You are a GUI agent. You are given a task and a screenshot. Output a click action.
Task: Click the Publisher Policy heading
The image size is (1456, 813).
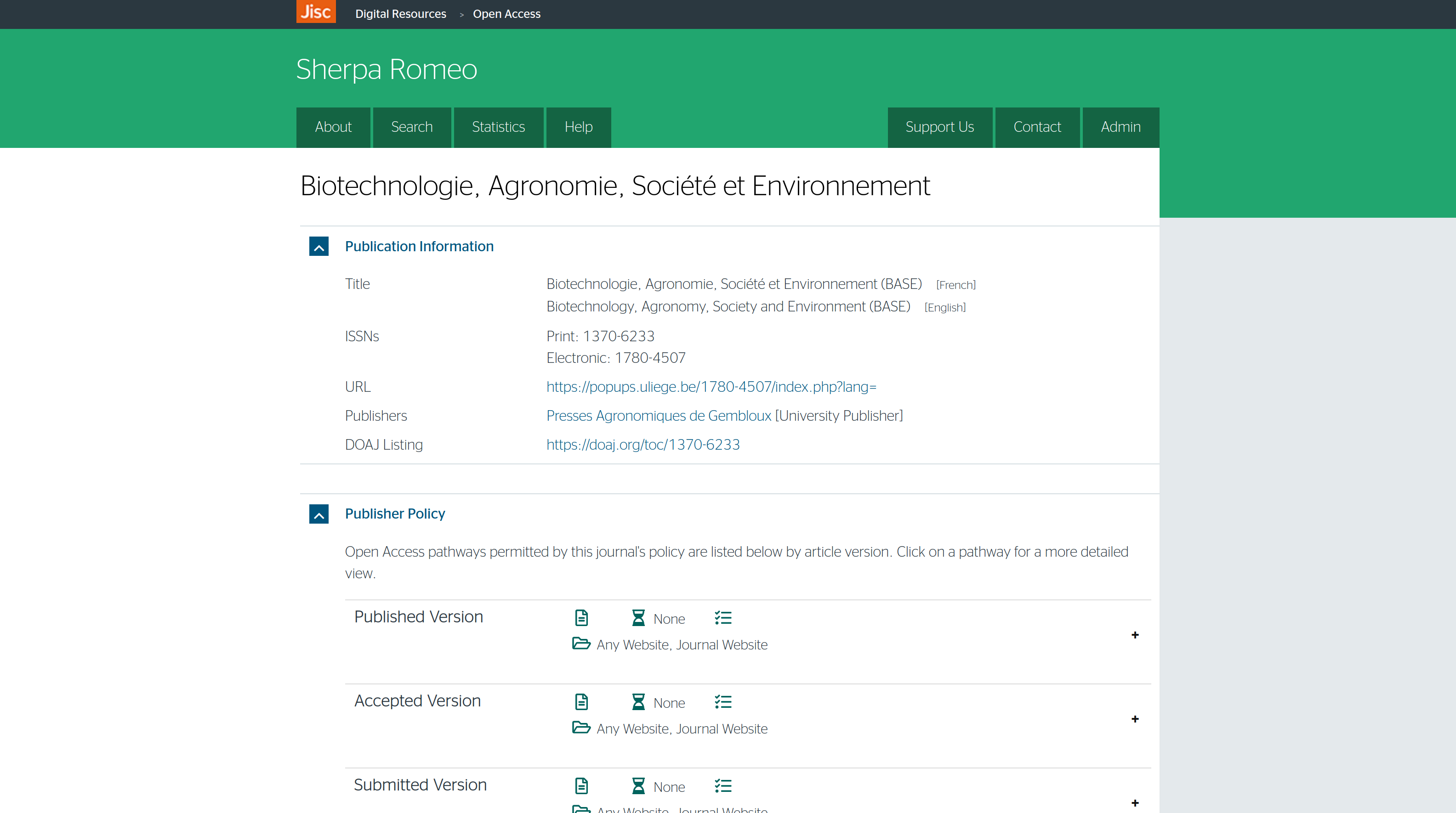coord(394,514)
